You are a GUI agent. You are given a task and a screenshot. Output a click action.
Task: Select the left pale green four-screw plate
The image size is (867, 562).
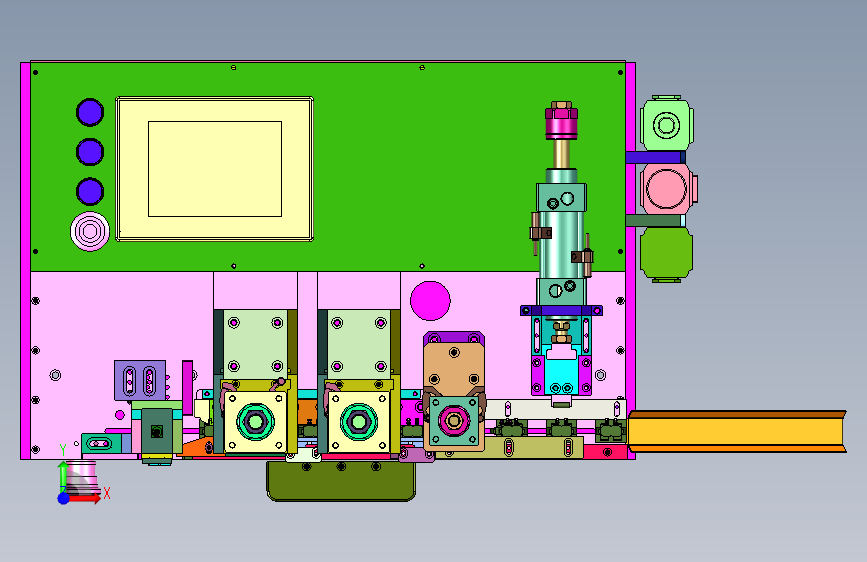click(255, 344)
